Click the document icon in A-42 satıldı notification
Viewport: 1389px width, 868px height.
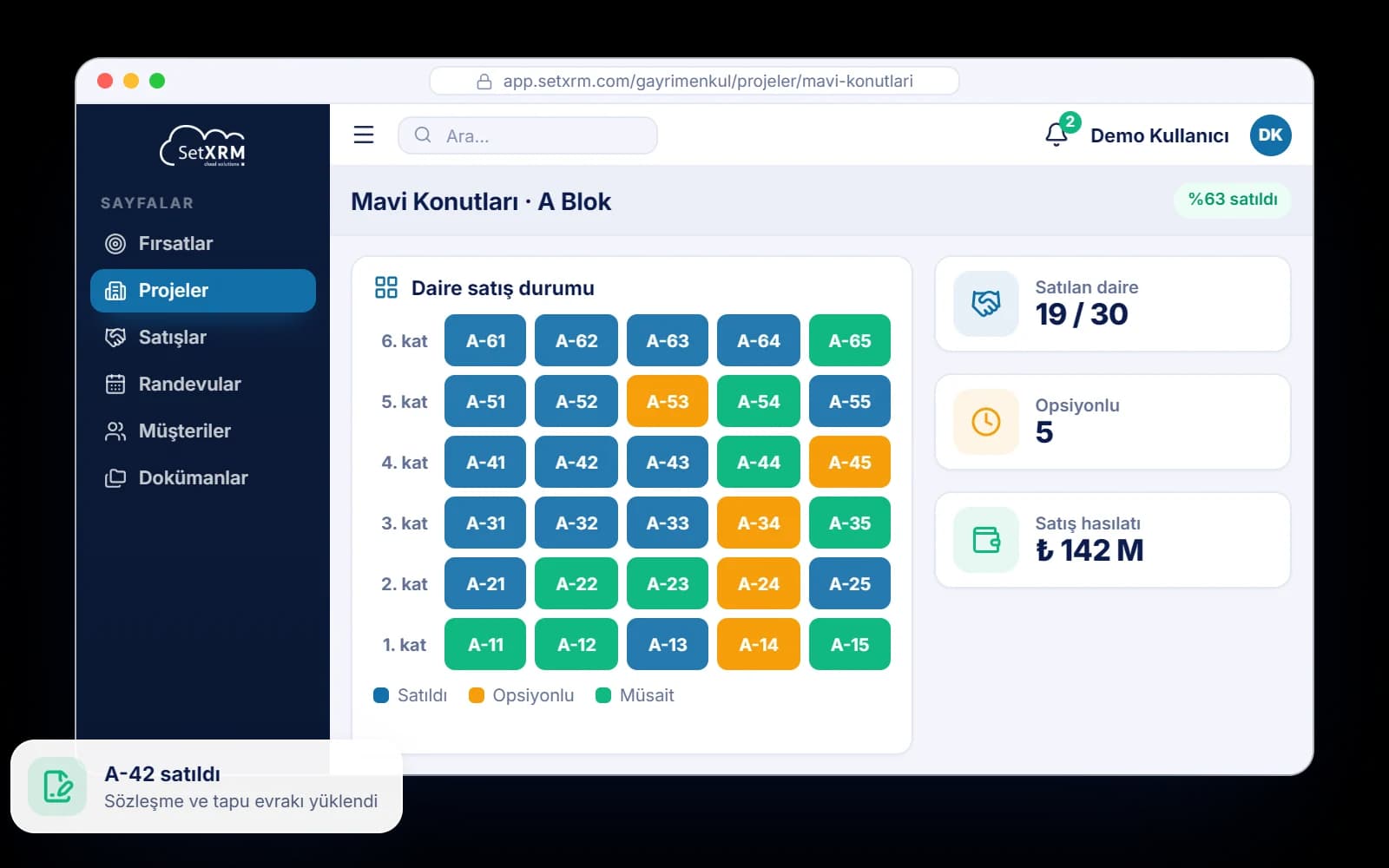[x=57, y=786]
